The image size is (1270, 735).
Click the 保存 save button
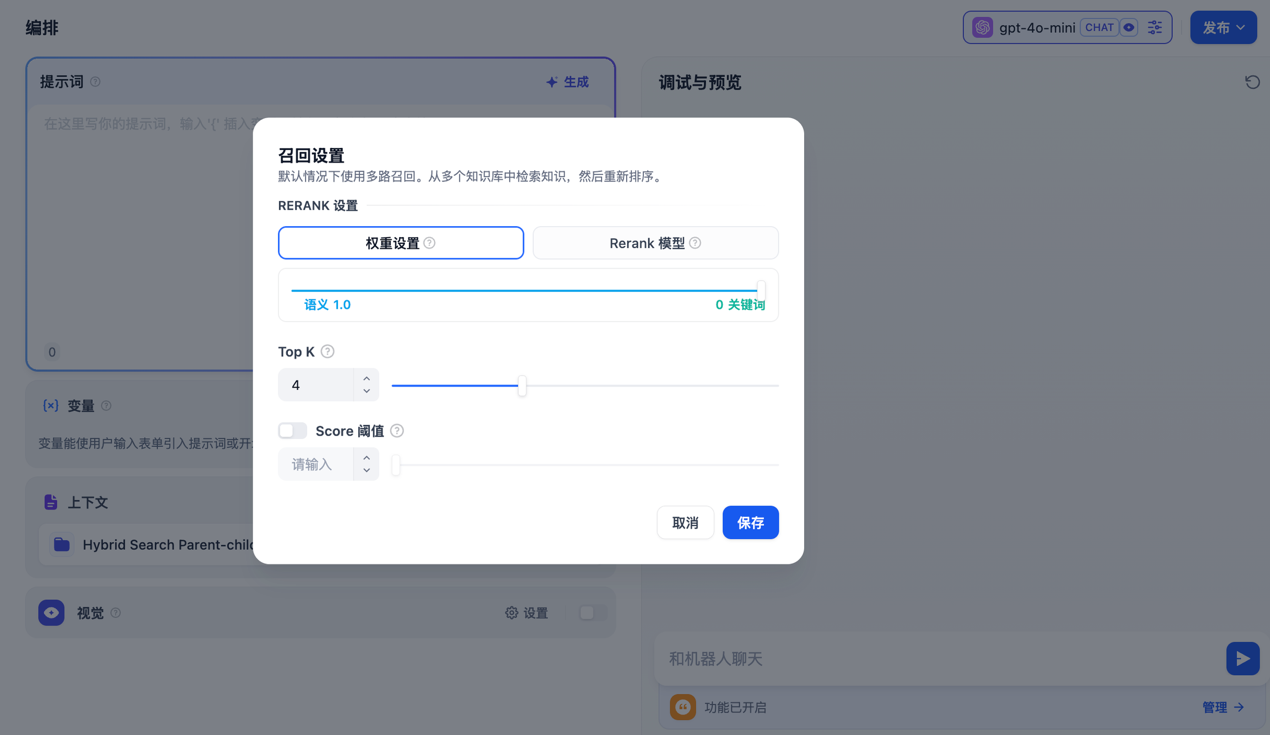click(750, 523)
